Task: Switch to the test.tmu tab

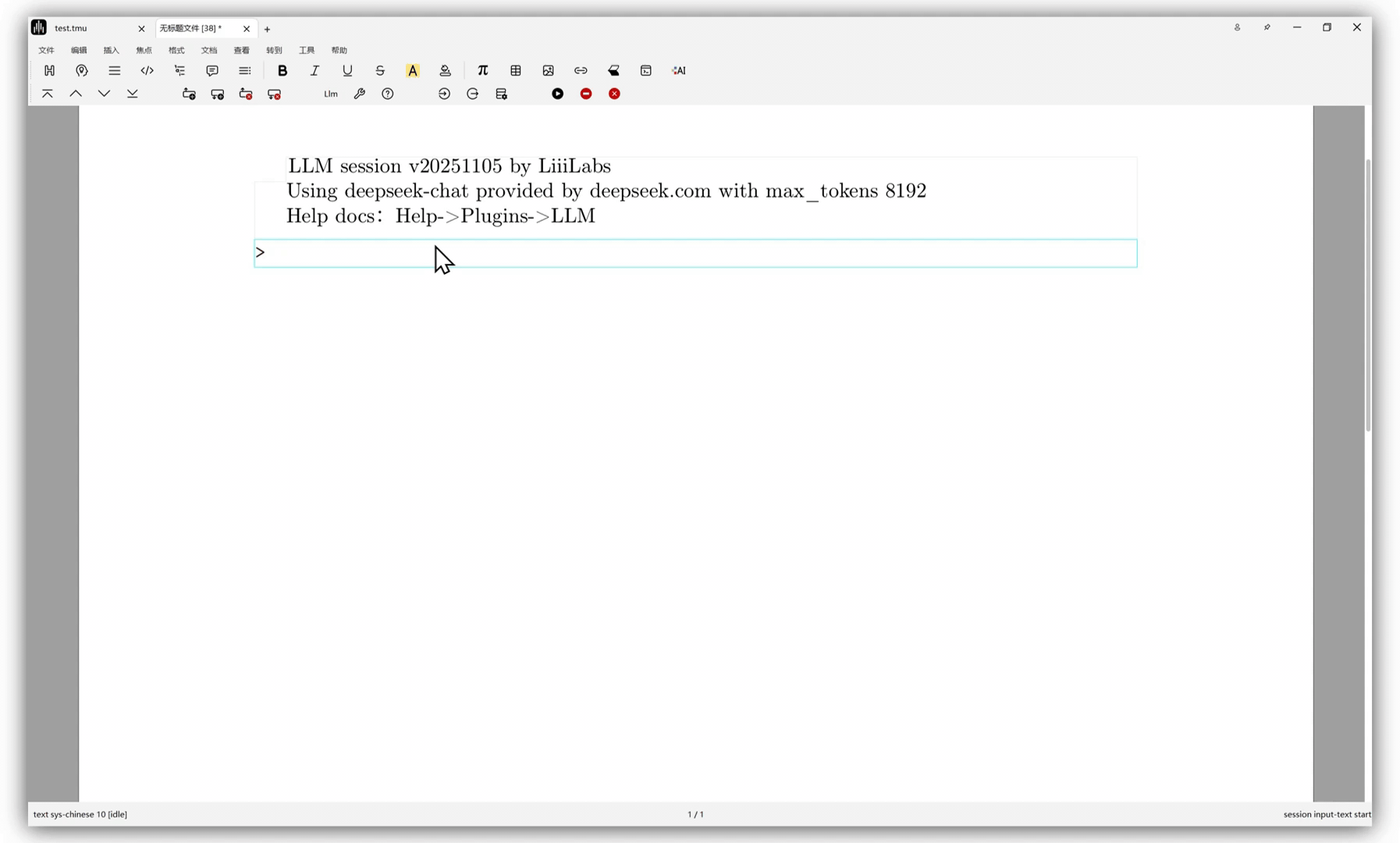Action: [72, 28]
